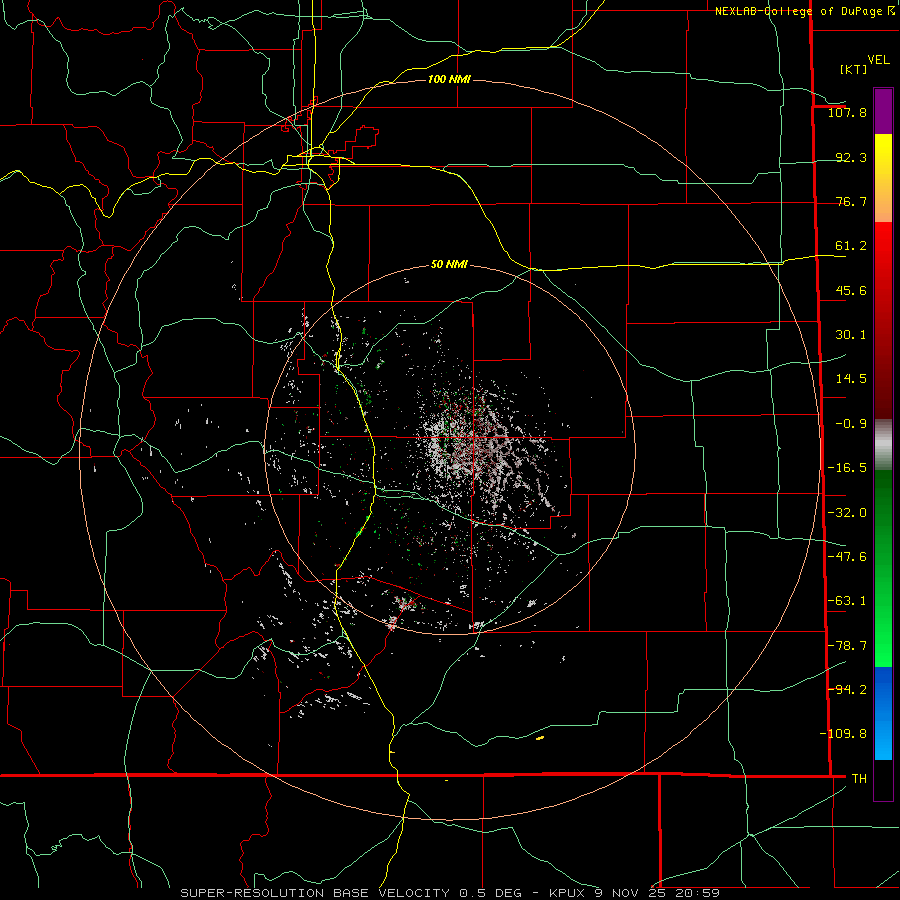Image resolution: width=900 pixels, height=900 pixels.
Task: Click the -78.7 velocity scale value
Action: coord(847,646)
